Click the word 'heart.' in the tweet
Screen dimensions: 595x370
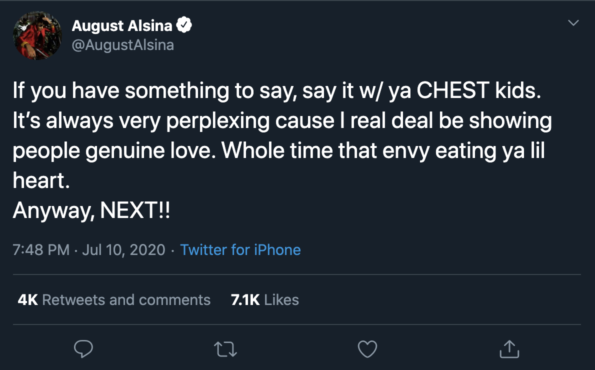41,180
